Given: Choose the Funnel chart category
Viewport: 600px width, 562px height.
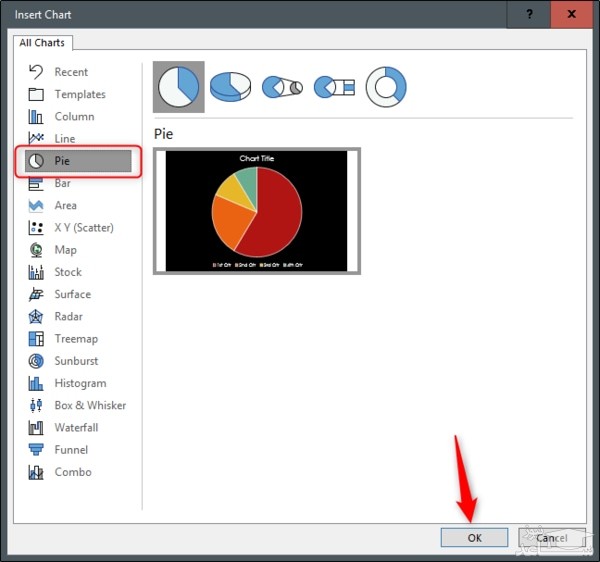Looking at the screenshot, I should 71,450.
